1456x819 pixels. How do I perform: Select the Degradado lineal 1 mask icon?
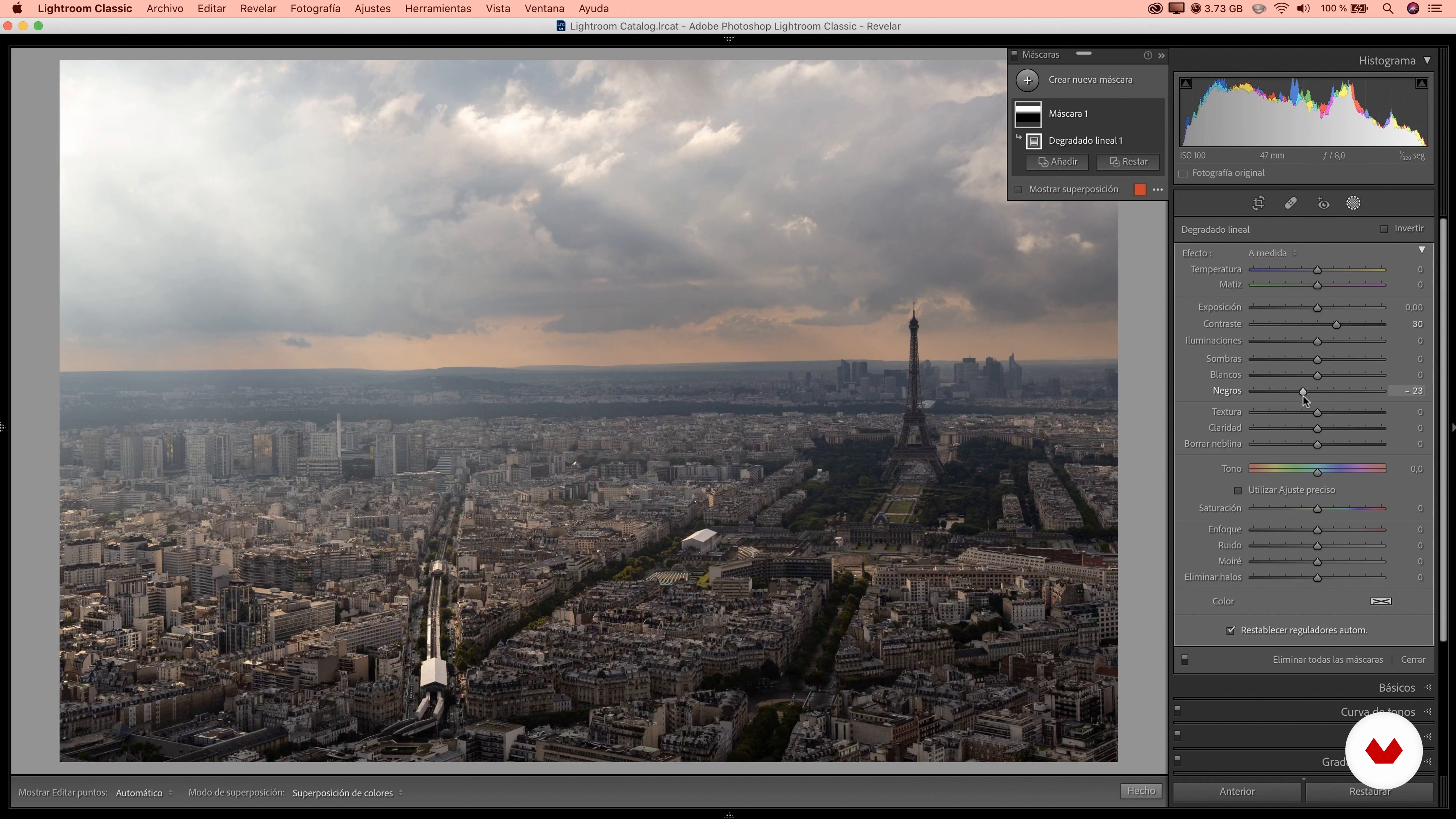(1034, 141)
